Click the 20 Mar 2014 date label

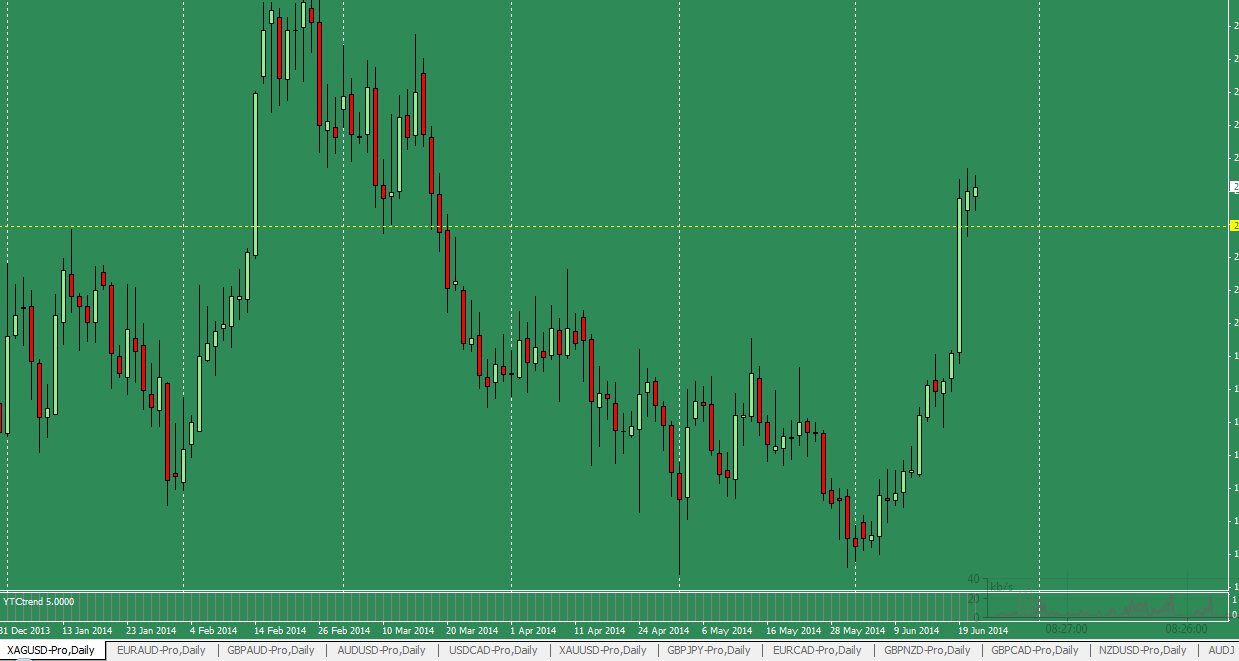[x=472, y=631]
